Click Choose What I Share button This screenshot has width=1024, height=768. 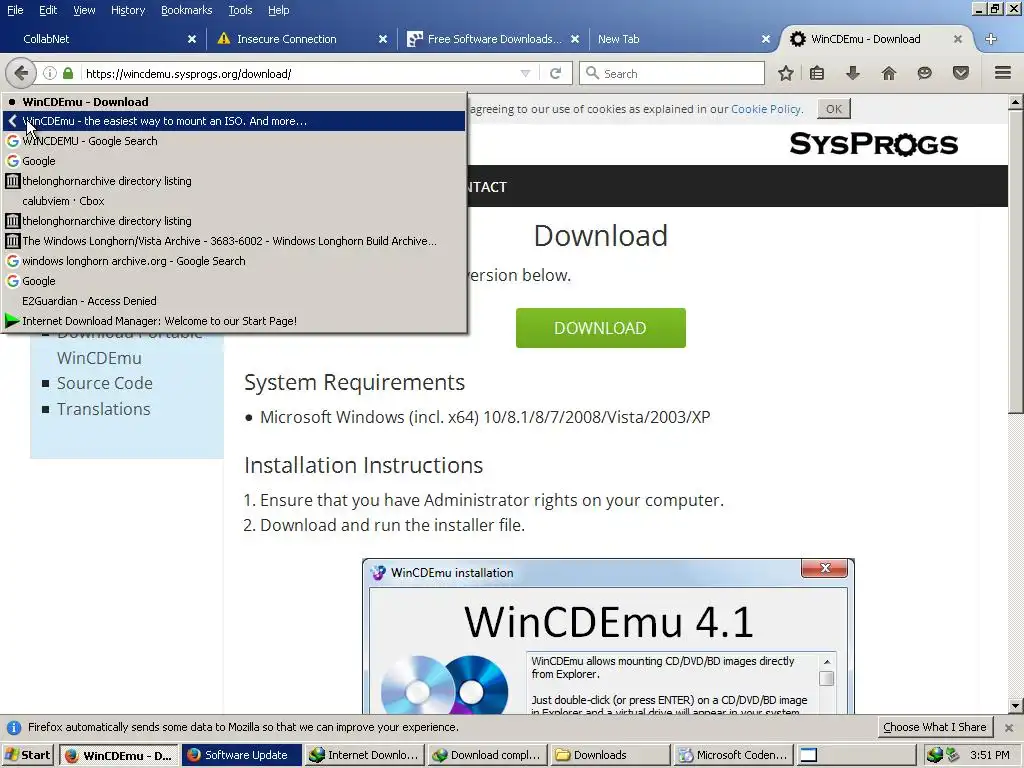(935, 728)
